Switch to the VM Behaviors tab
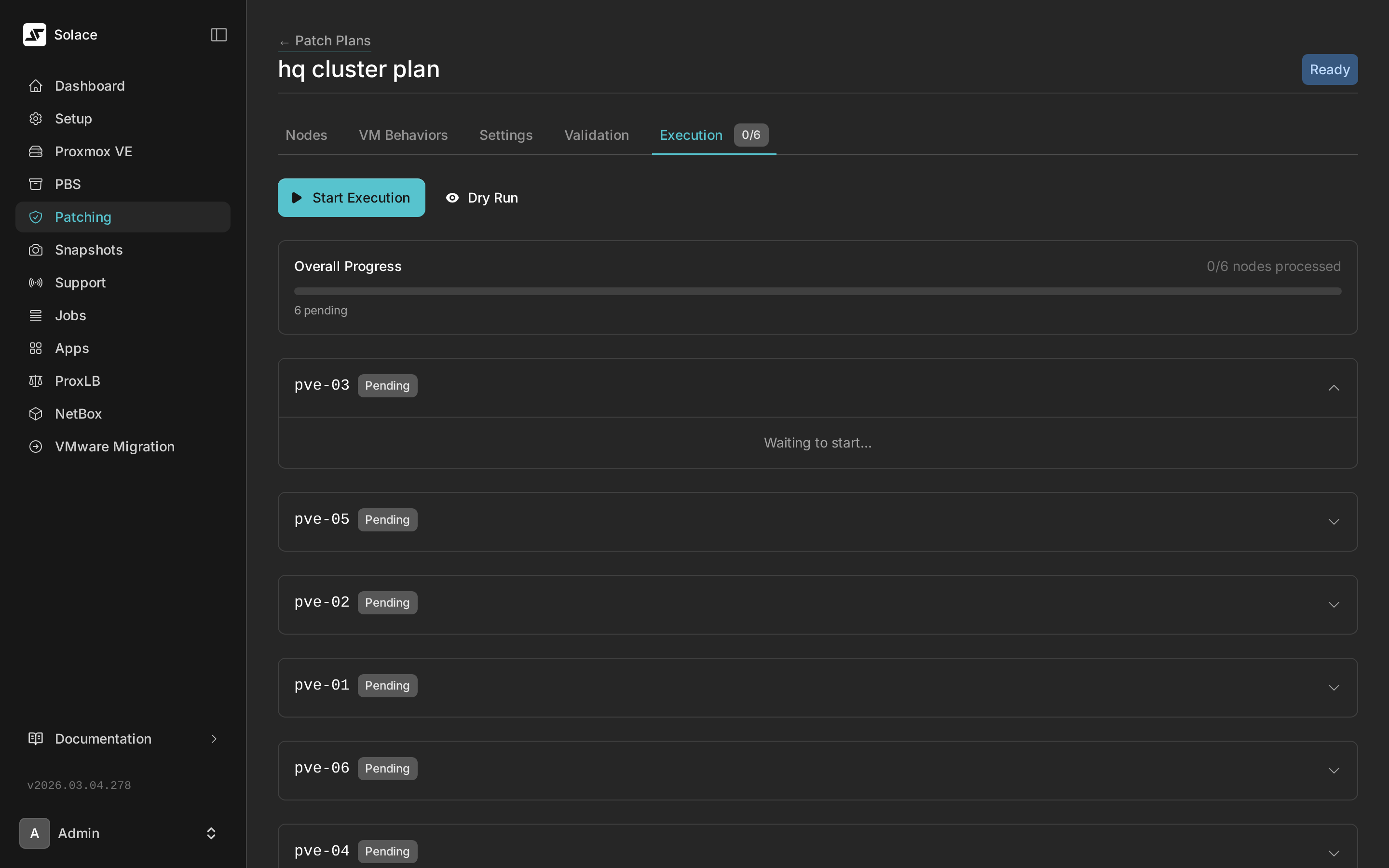The image size is (1389, 868). point(403,136)
